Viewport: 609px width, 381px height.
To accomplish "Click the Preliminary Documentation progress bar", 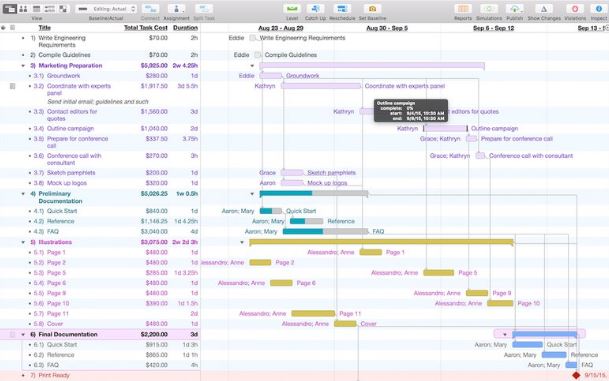I will tap(314, 193).
